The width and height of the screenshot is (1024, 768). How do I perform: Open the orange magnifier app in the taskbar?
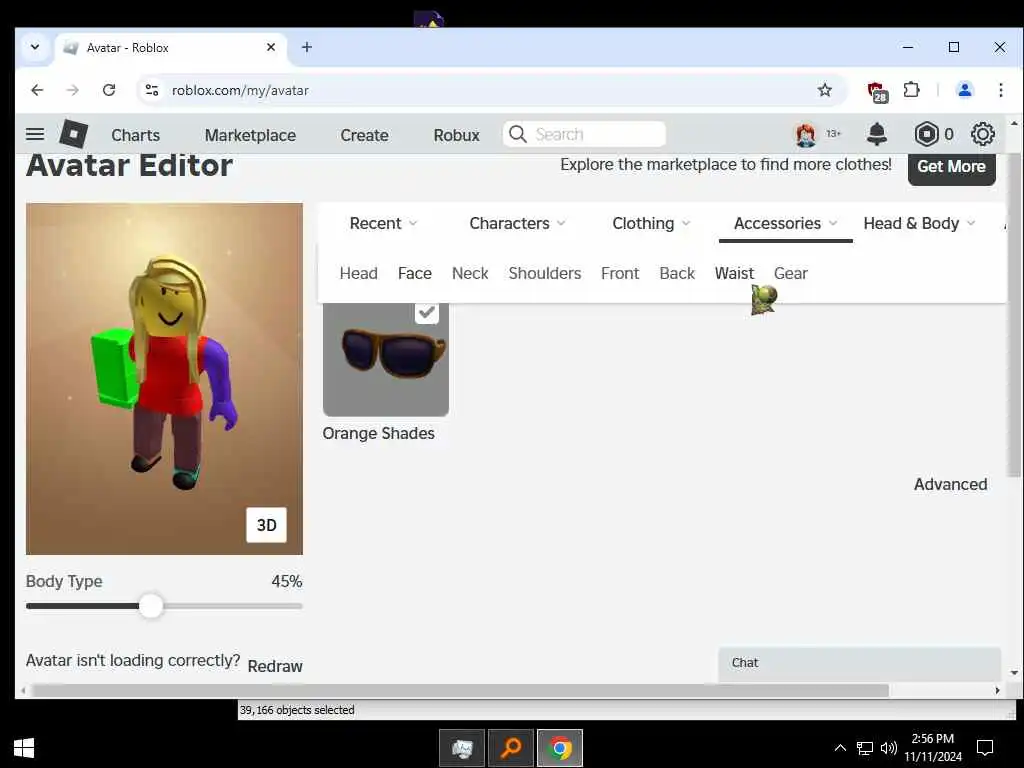511,748
